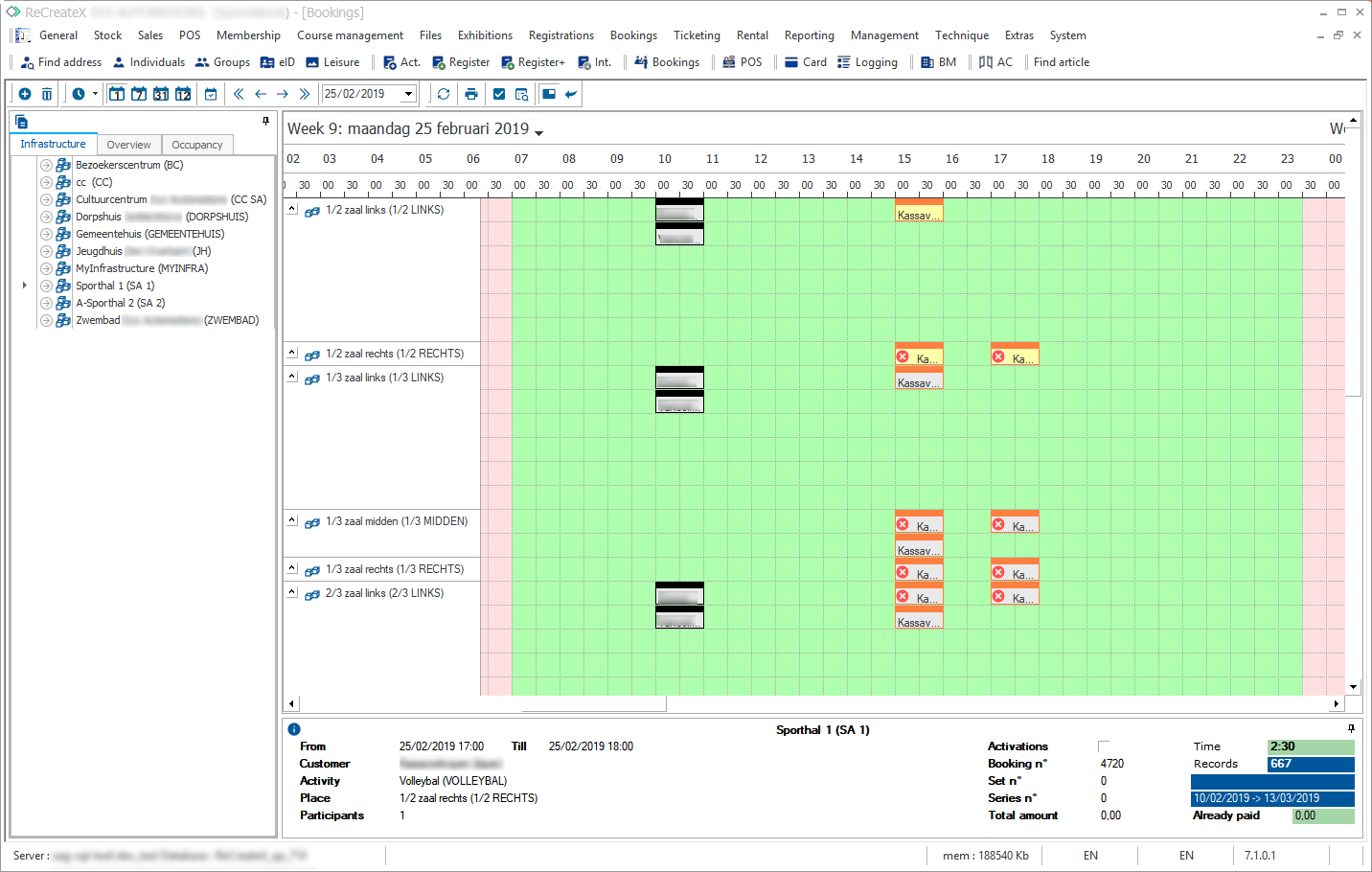
Task: Open the date picker dropdown for 25/02/2019
Action: pyautogui.click(x=409, y=94)
